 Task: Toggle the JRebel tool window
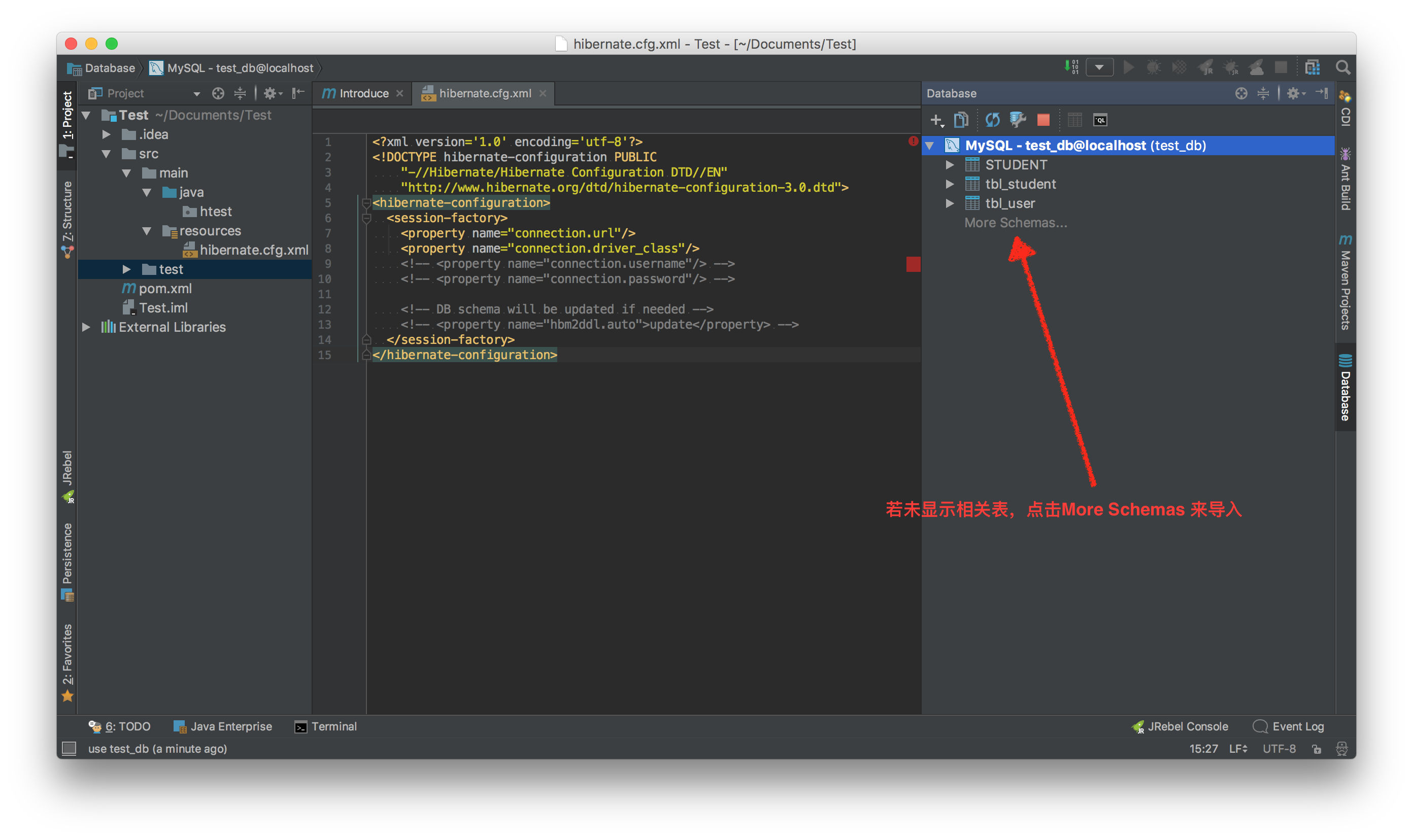coord(67,477)
